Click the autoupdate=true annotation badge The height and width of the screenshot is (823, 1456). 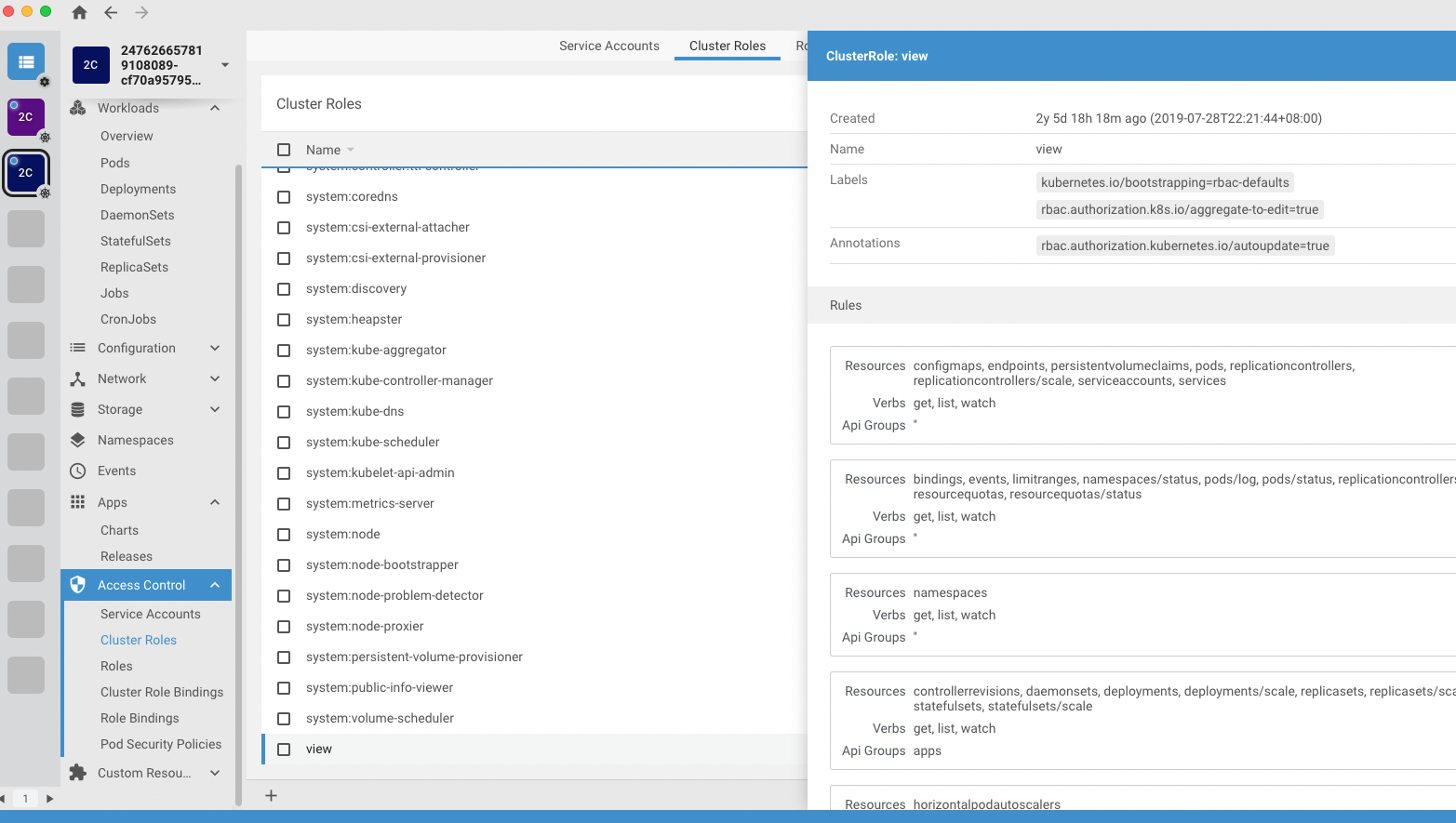pyautogui.click(x=1185, y=246)
